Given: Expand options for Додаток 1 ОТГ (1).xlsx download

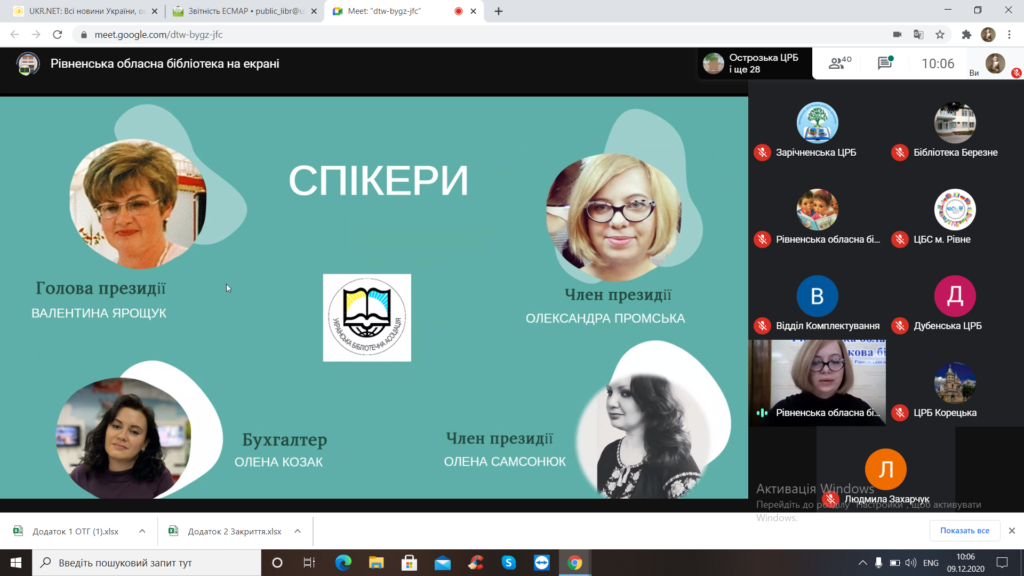Looking at the screenshot, I should tap(142, 531).
